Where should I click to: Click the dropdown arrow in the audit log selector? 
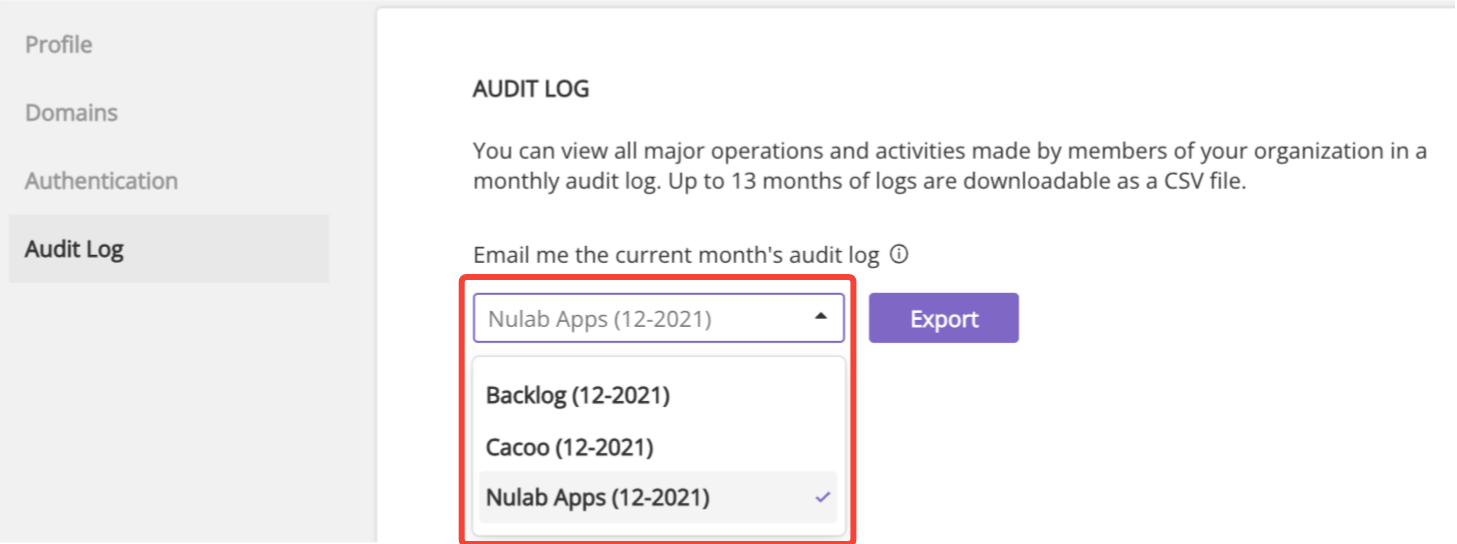pyautogui.click(x=821, y=318)
